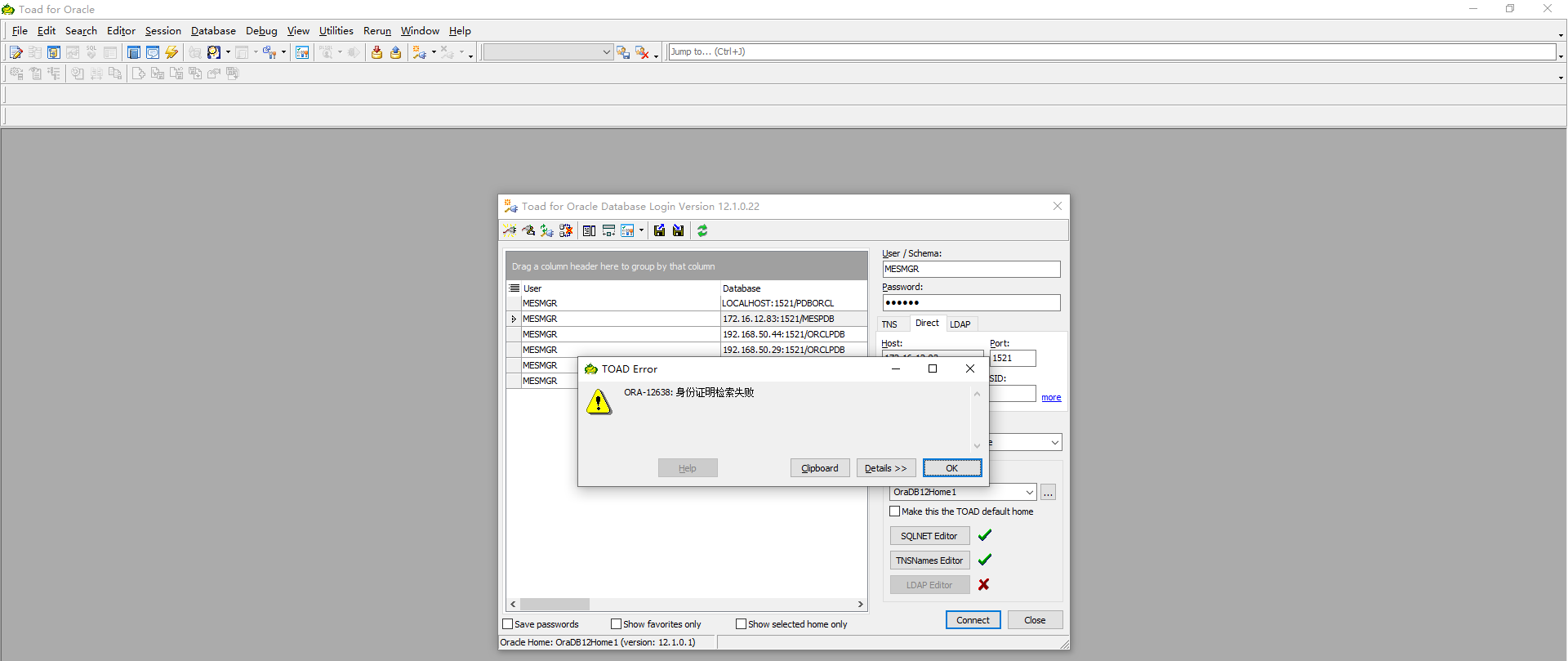Check Show favorites only
Screen dimensions: 1568x661
(x=617, y=624)
